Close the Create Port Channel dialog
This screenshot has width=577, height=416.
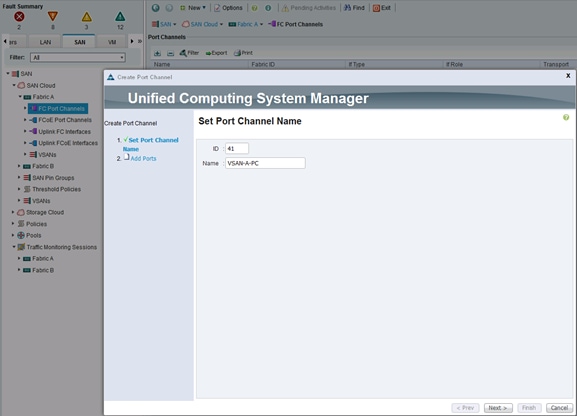click(x=568, y=75)
